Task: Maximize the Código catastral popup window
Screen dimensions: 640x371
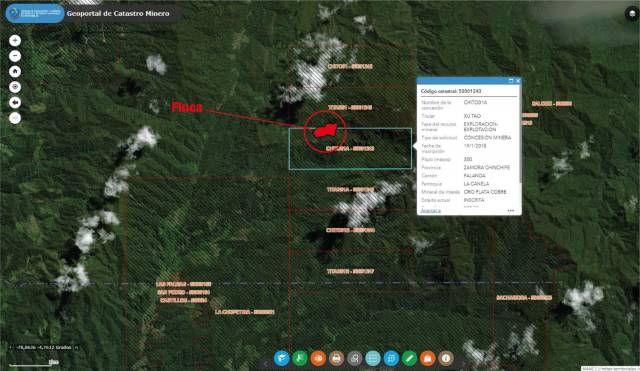Action: tap(511, 81)
